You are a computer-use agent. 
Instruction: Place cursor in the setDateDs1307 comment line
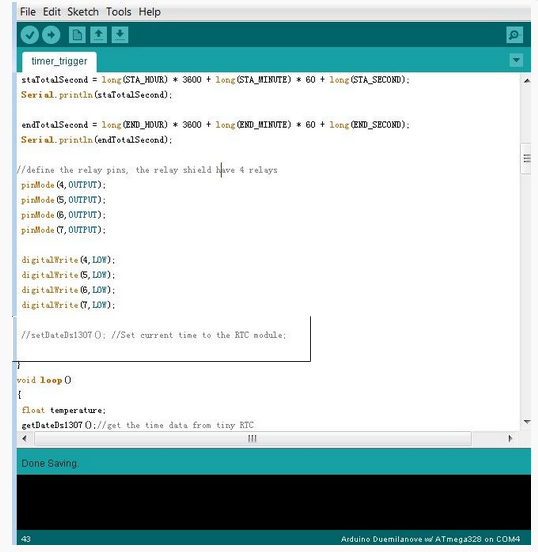(x=153, y=335)
